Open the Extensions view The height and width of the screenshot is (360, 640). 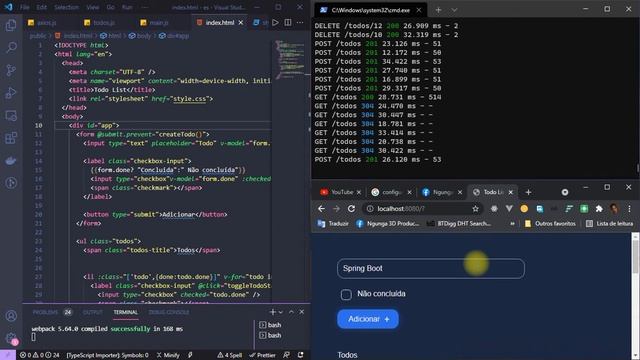click(x=11, y=138)
